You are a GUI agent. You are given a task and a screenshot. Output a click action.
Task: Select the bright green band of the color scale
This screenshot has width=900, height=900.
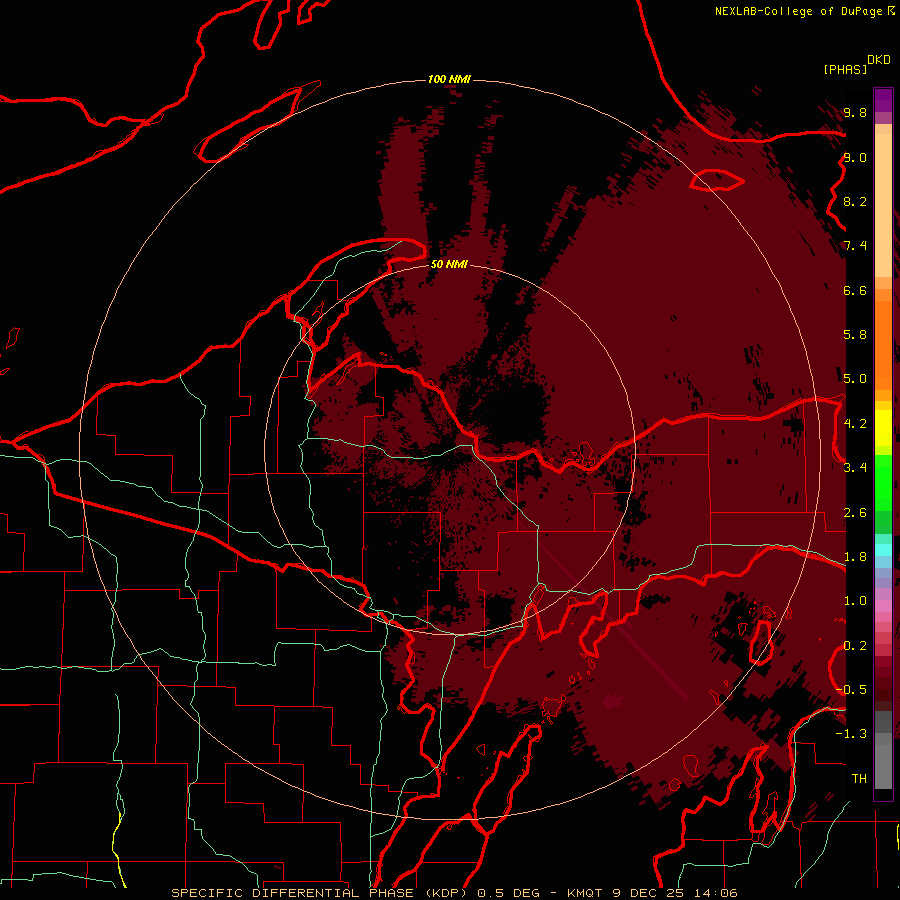(883, 483)
